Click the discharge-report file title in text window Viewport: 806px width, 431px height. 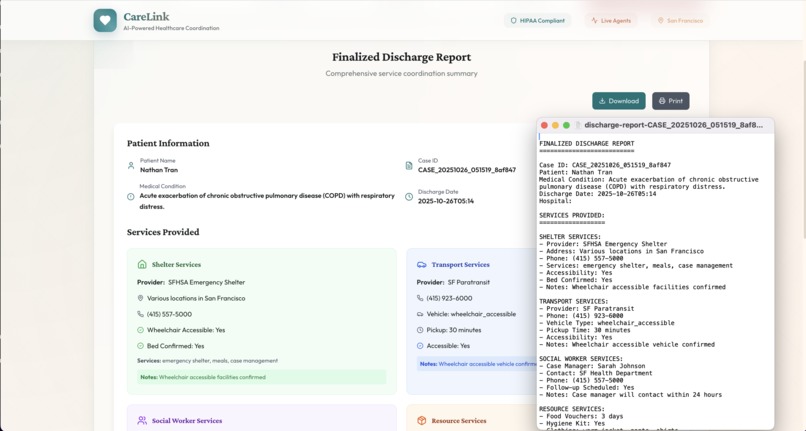point(674,125)
